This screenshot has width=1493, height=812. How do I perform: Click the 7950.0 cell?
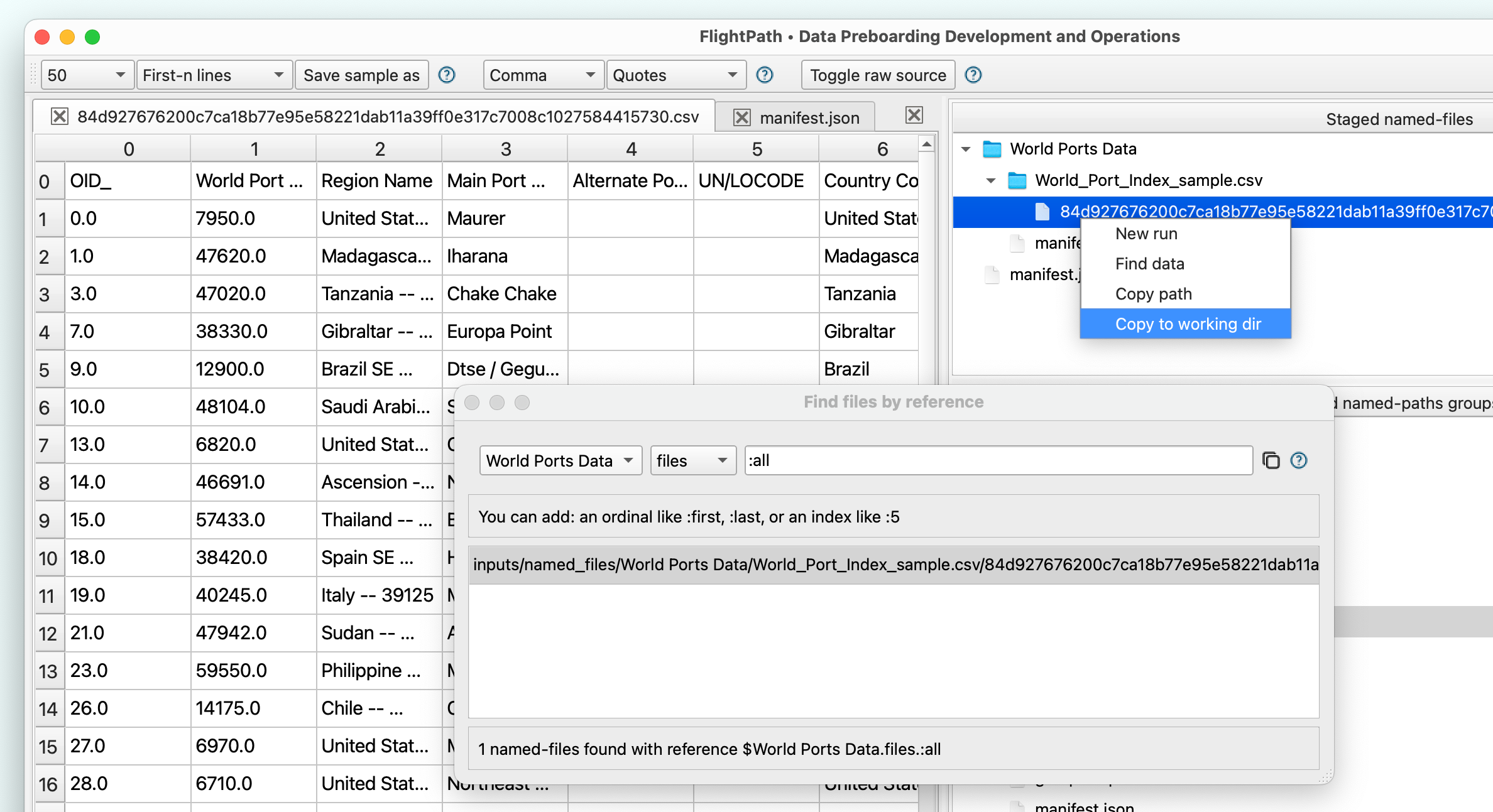pyautogui.click(x=254, y=219)
